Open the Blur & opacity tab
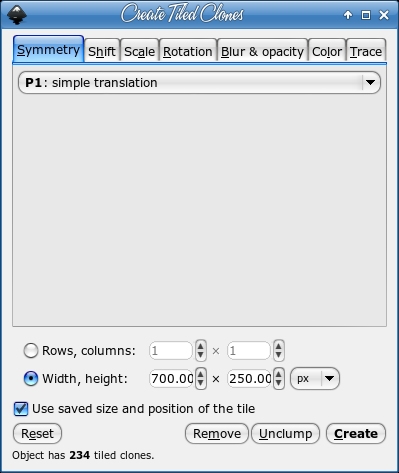The width and height of the screenshot is (399, 473). 262,51
